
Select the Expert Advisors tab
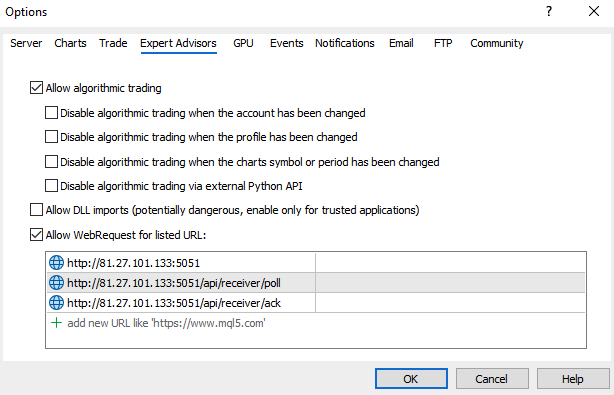coord(178,43)
